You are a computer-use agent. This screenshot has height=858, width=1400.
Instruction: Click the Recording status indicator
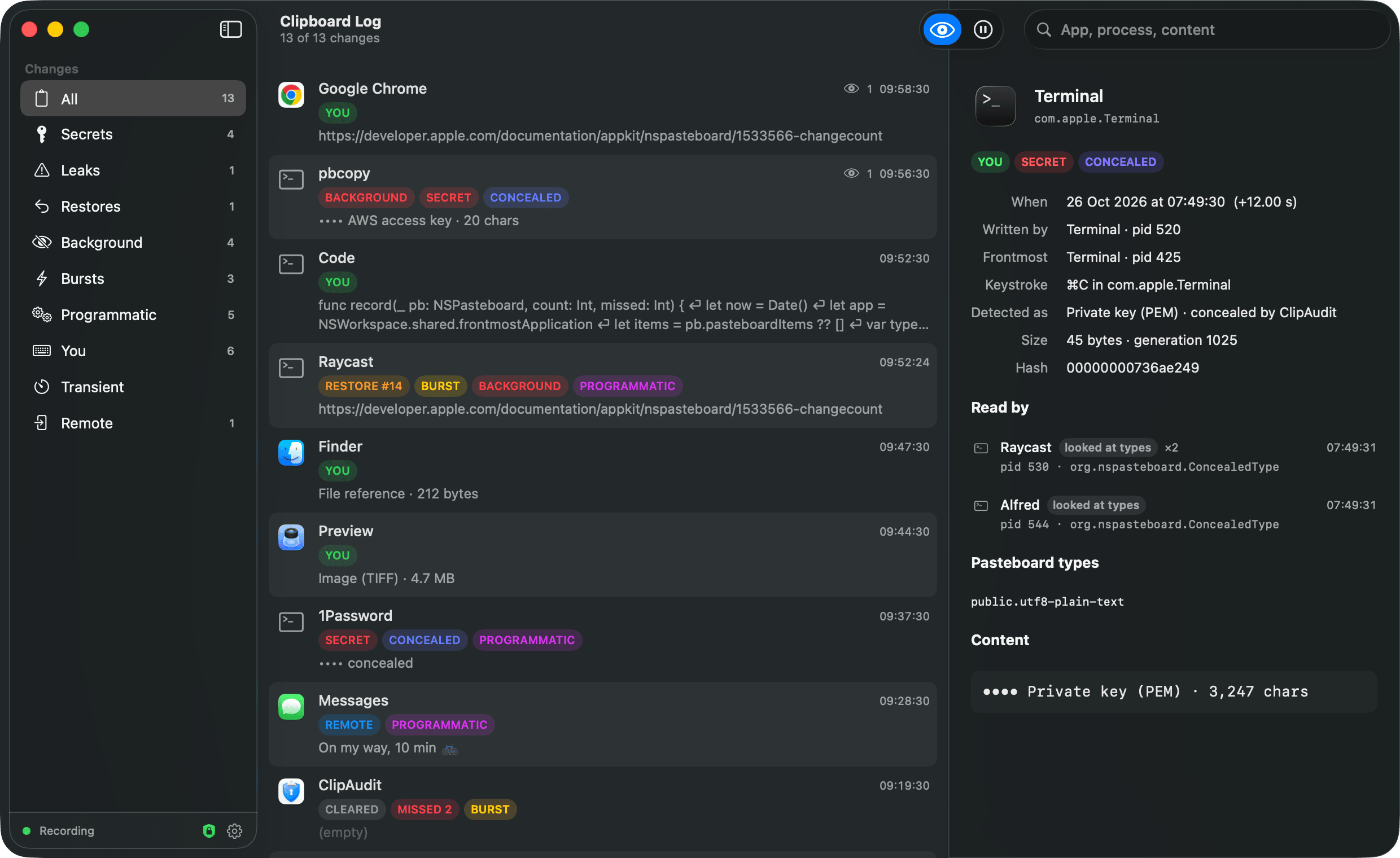tap(59, 831)
